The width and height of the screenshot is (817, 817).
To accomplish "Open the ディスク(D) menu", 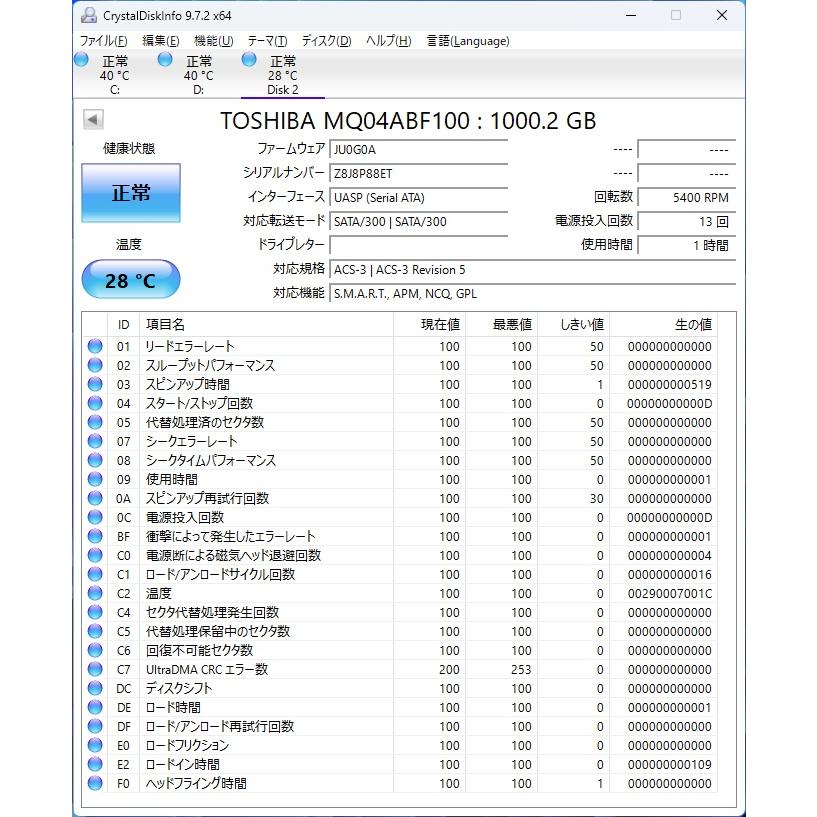I will pyautogui.click(x=327, y=41).
